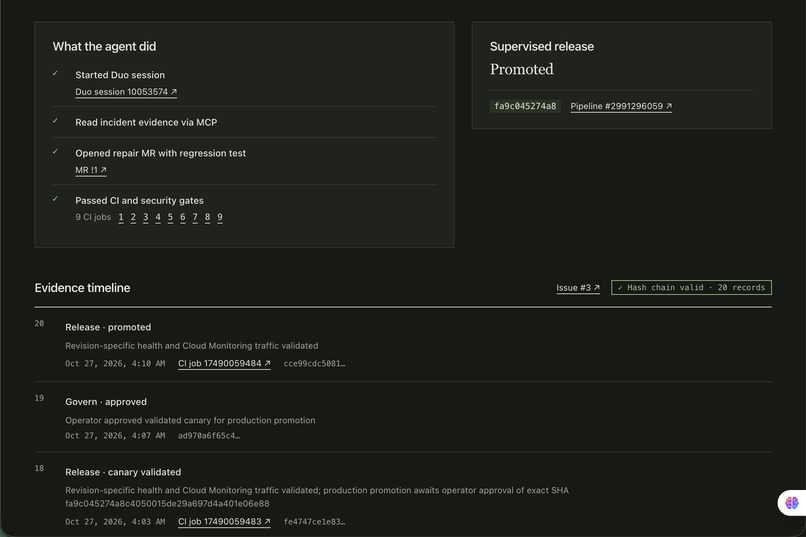
Task: Click the Evidence timeline heading
Action: pyautogui.click(x=82, y=288)
